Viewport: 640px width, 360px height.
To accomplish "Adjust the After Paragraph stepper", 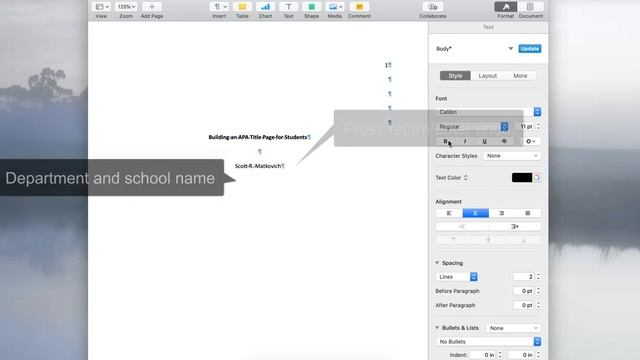I will pyautogui.click(x=538, y=305).
